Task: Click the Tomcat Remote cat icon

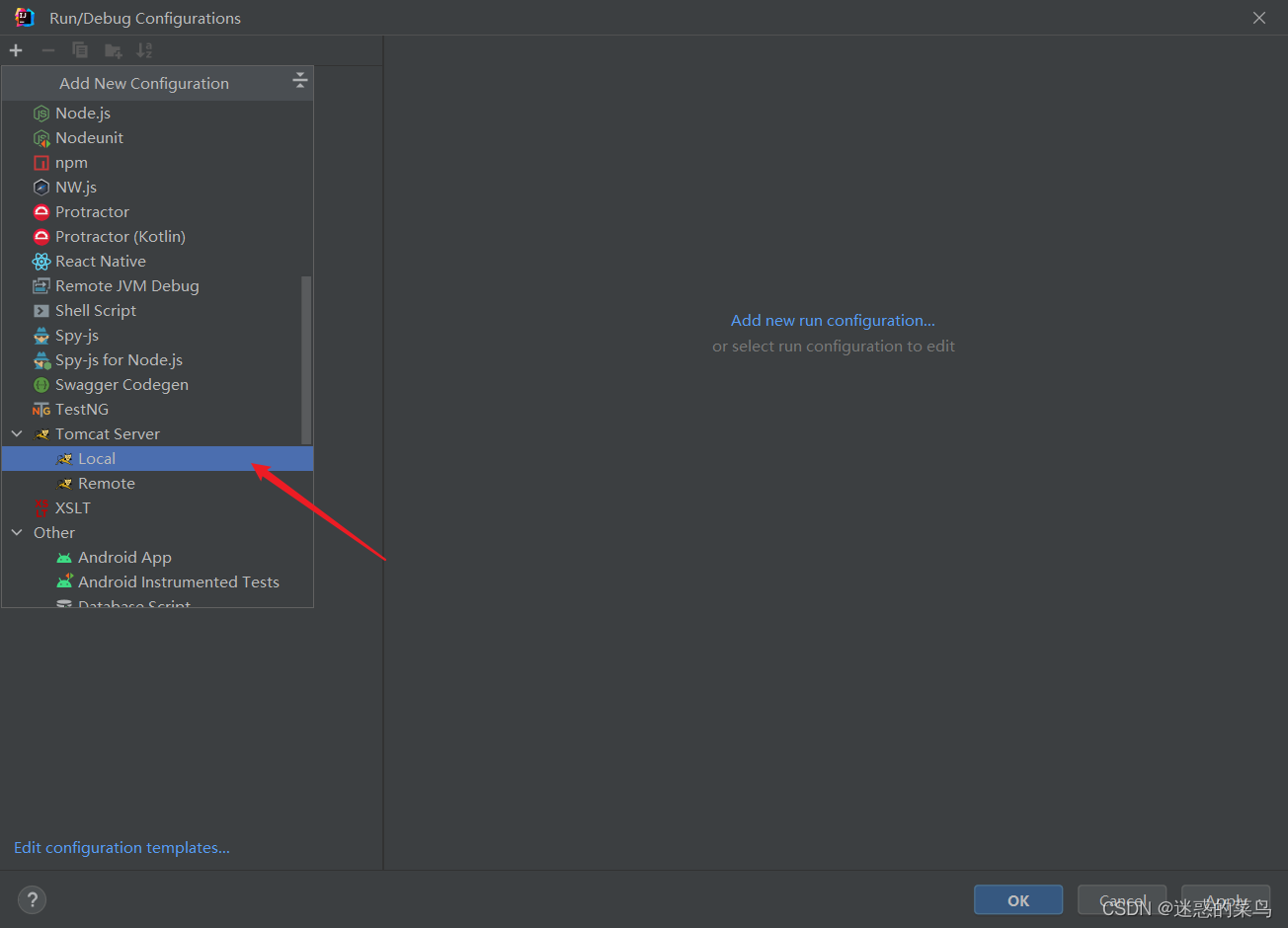Action: point(64,484)
